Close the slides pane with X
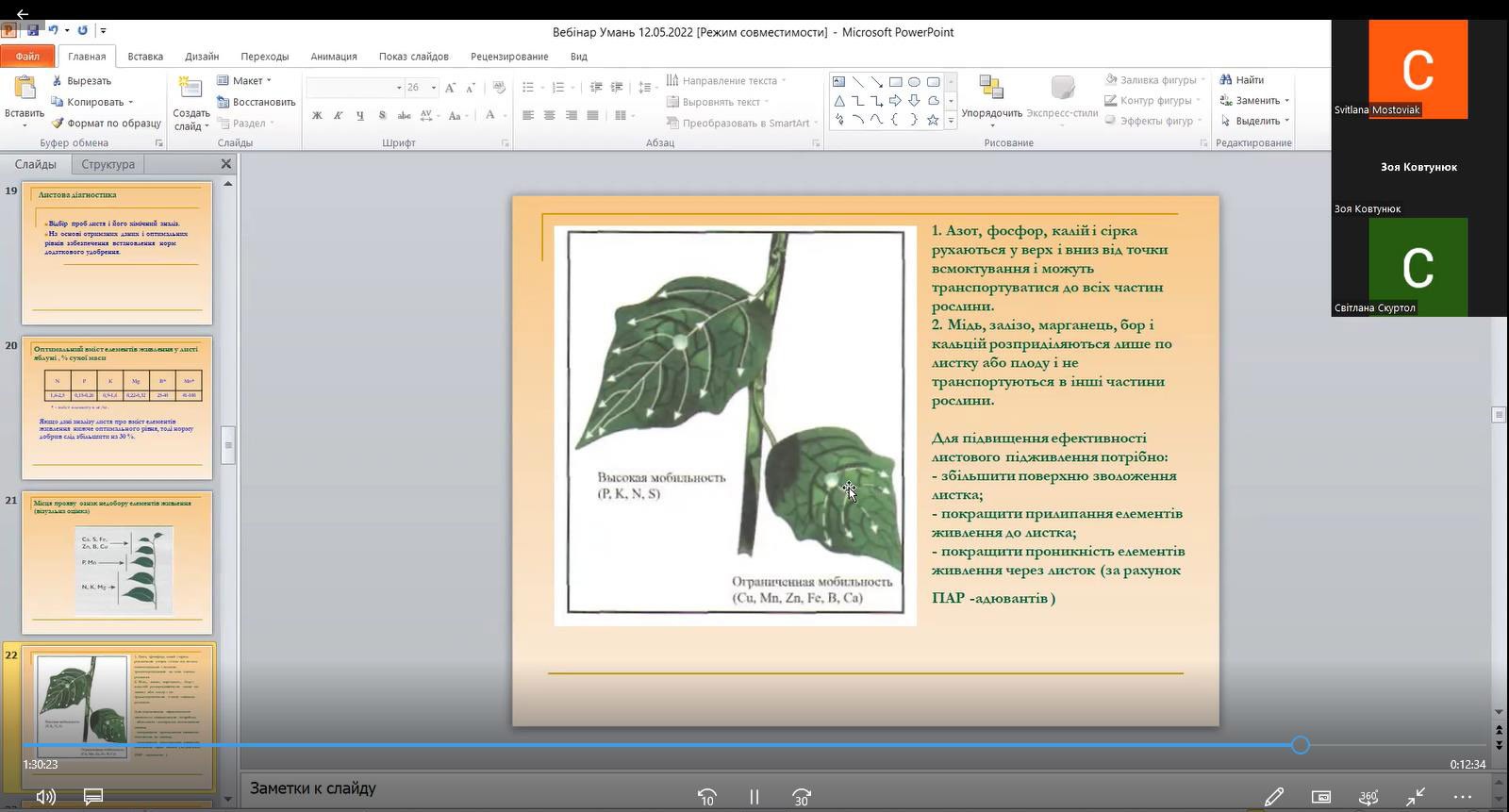Viewport: 1509px width, 812px height. (x=226, y=164)
